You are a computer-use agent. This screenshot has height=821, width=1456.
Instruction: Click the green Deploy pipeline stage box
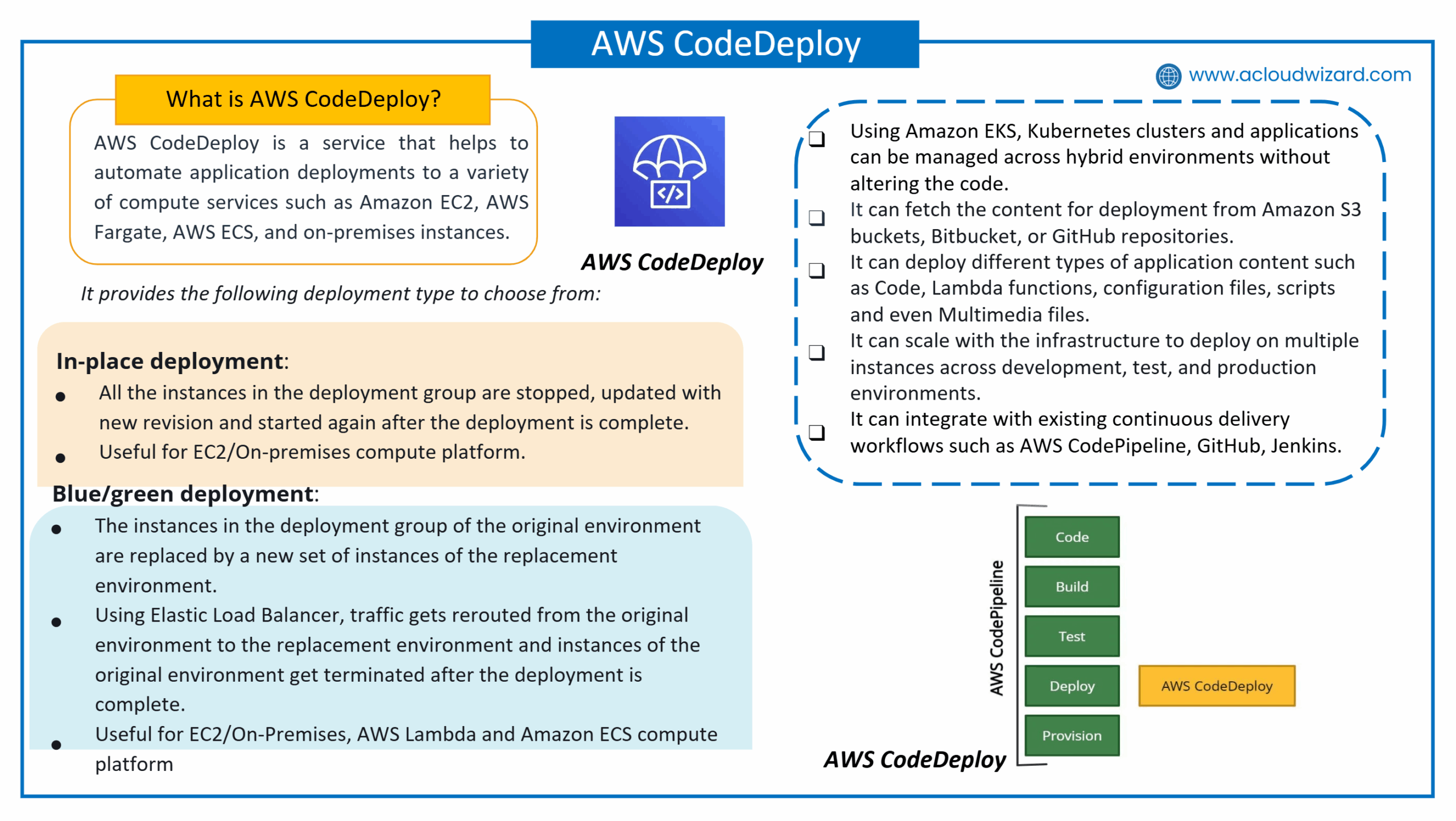[1072, 686]
